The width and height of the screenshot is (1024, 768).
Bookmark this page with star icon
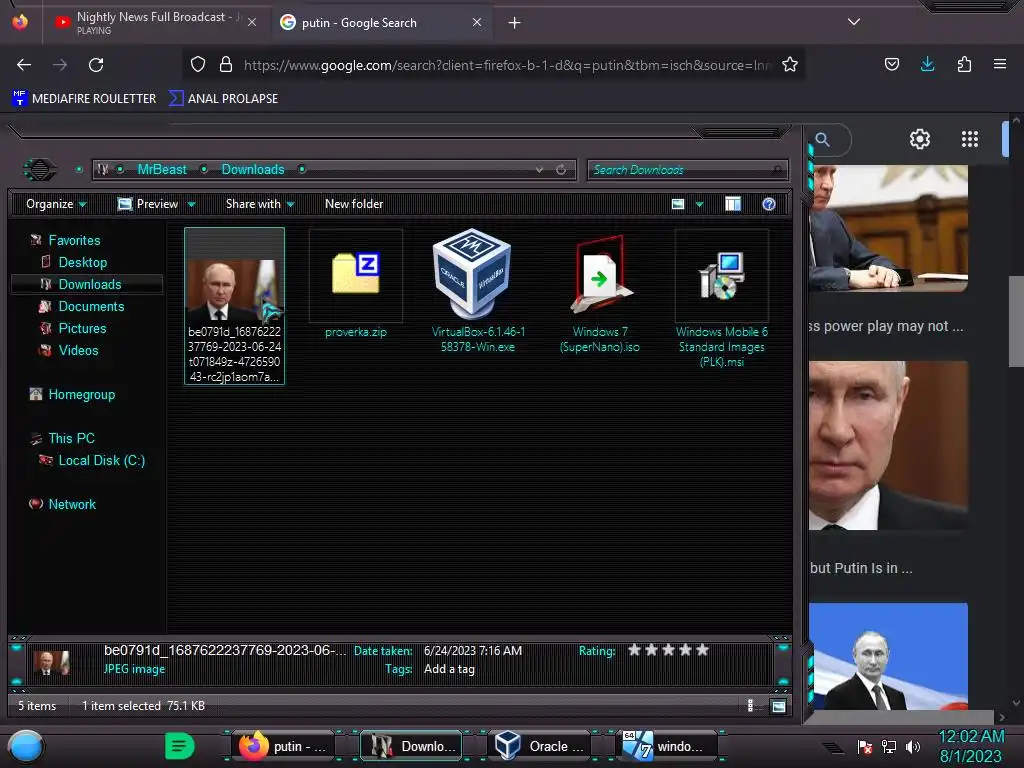pos(790,64)
